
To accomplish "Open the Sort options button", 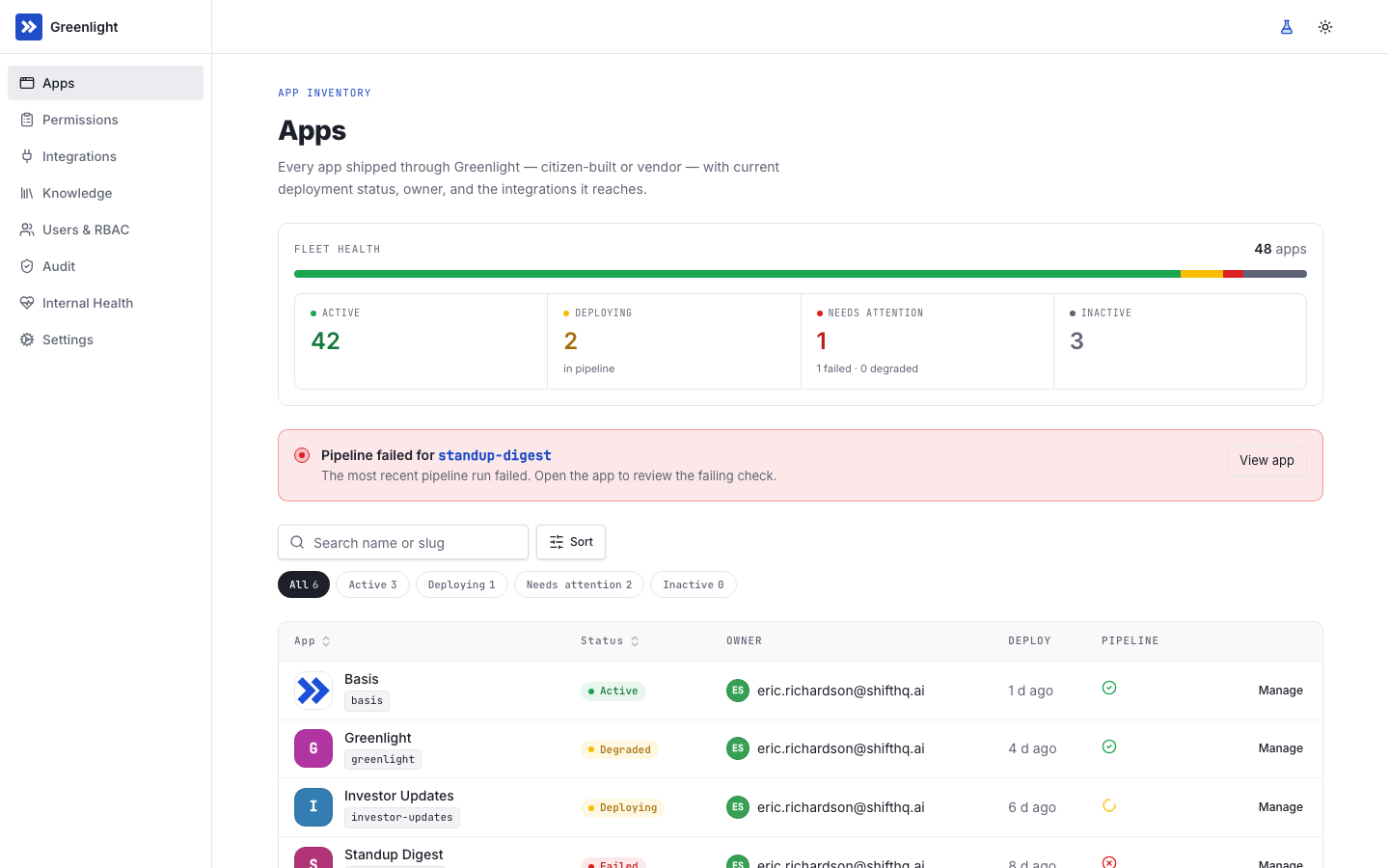I will point(571,542).
